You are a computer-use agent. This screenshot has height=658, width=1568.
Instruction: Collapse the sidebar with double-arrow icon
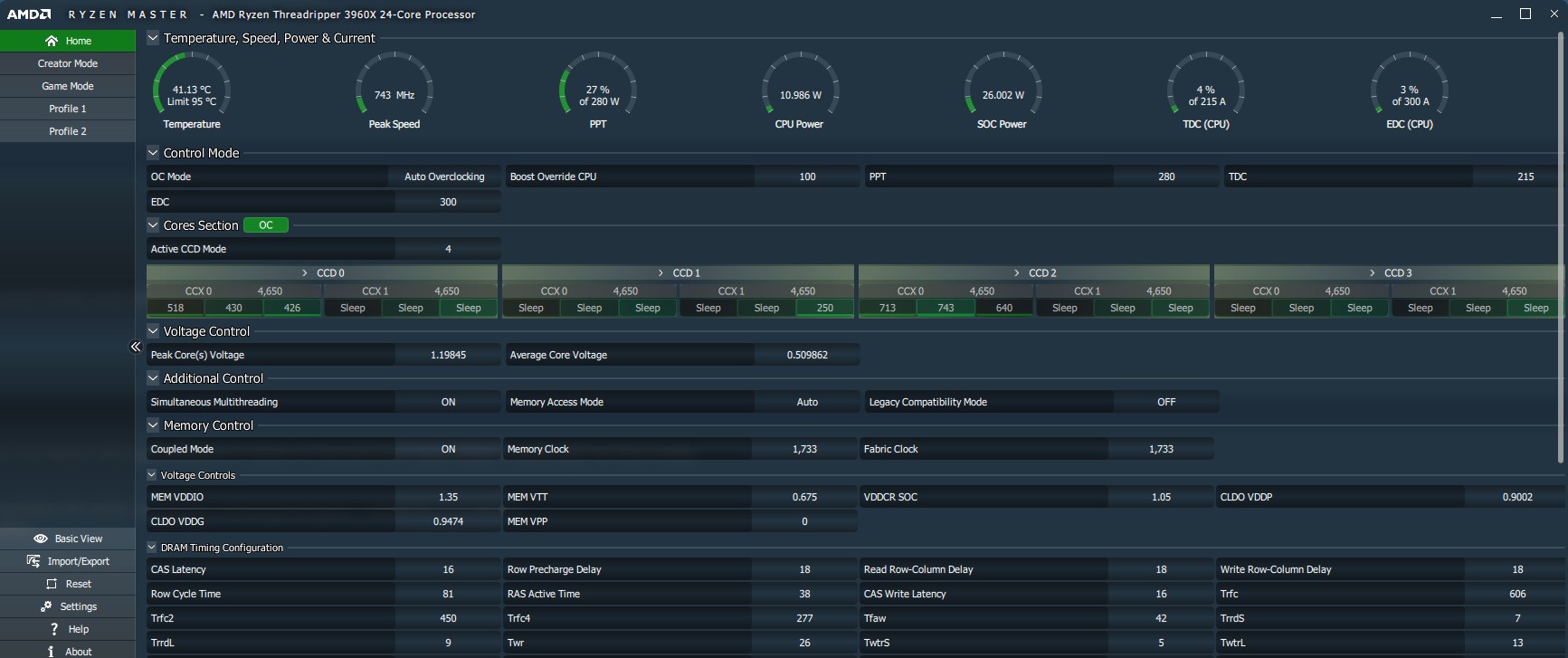(x=136, y=347)
